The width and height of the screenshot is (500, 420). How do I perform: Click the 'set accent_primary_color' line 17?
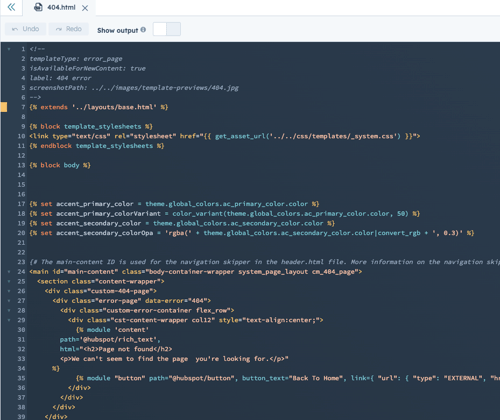tap(174, 204)
